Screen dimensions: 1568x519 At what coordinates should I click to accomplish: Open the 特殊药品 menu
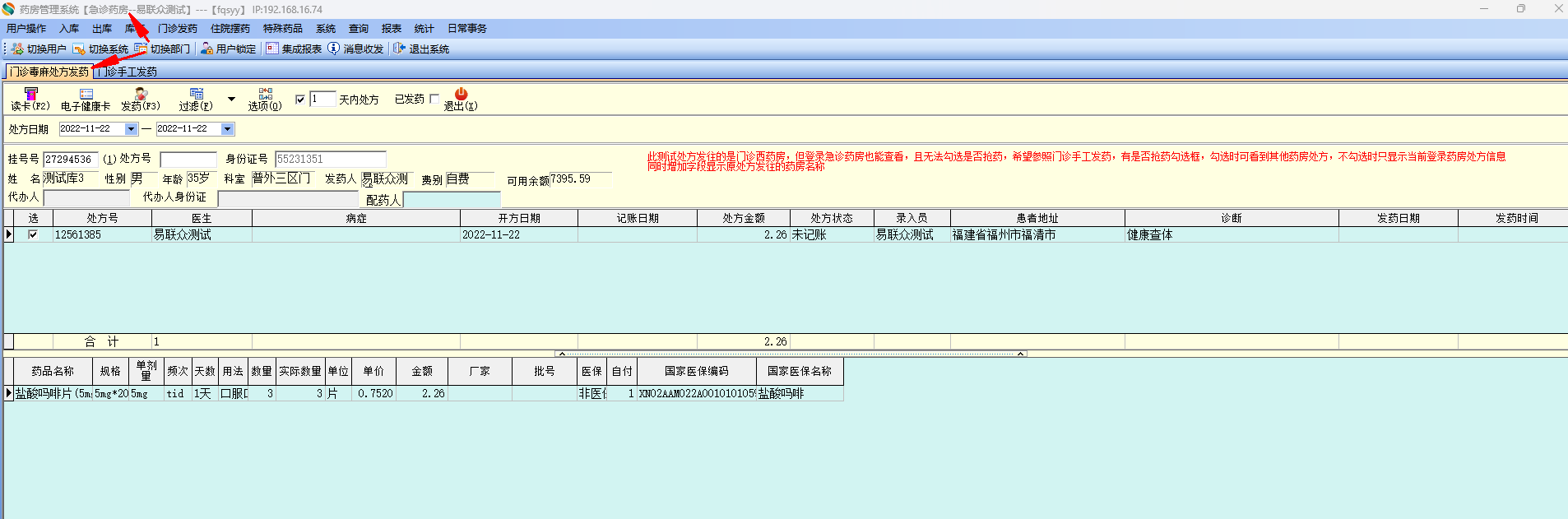(x=283, y=29)
